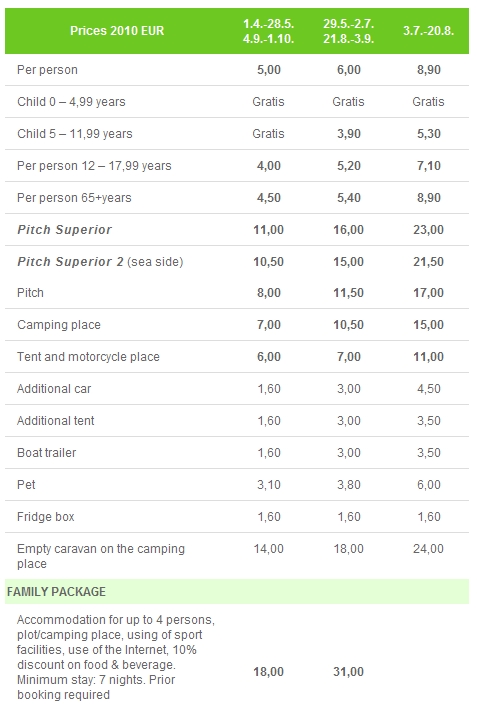Click the 1.4.-28.5. season column header

[x=269, y=31]
